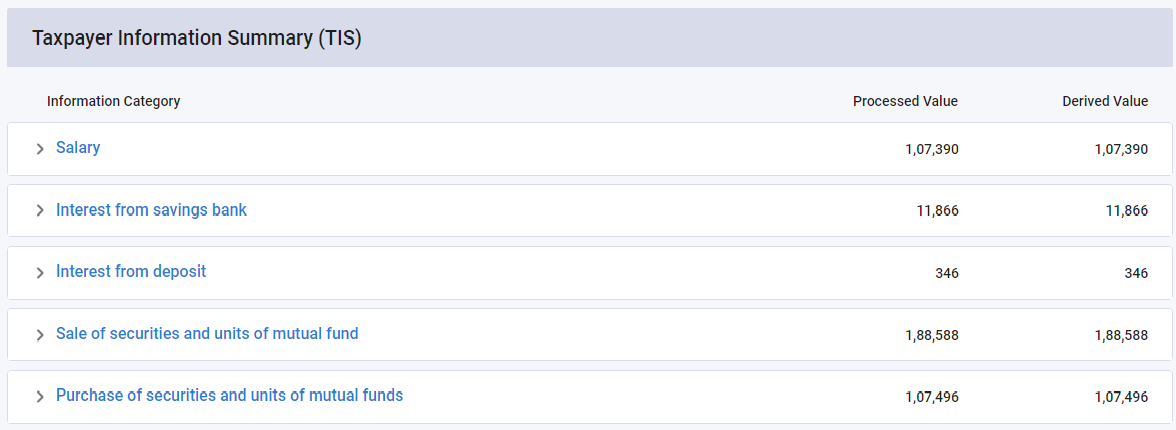Select Salary derived value 1,07,390

(1121, 149)
